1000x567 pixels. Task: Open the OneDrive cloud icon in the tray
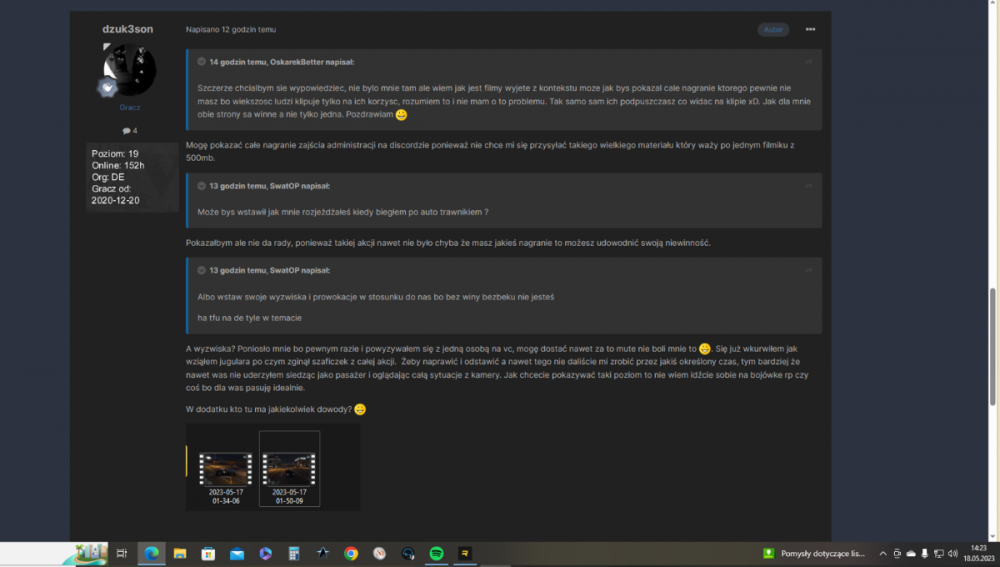click(911, 554)
